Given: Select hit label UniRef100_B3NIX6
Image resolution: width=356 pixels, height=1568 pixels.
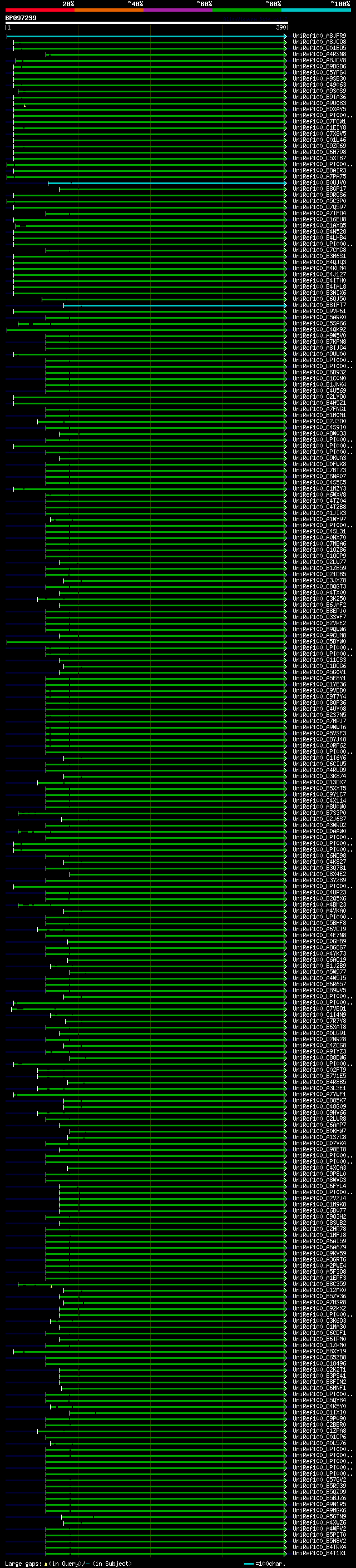Looking at the screenshot, I should pos(319,293).
